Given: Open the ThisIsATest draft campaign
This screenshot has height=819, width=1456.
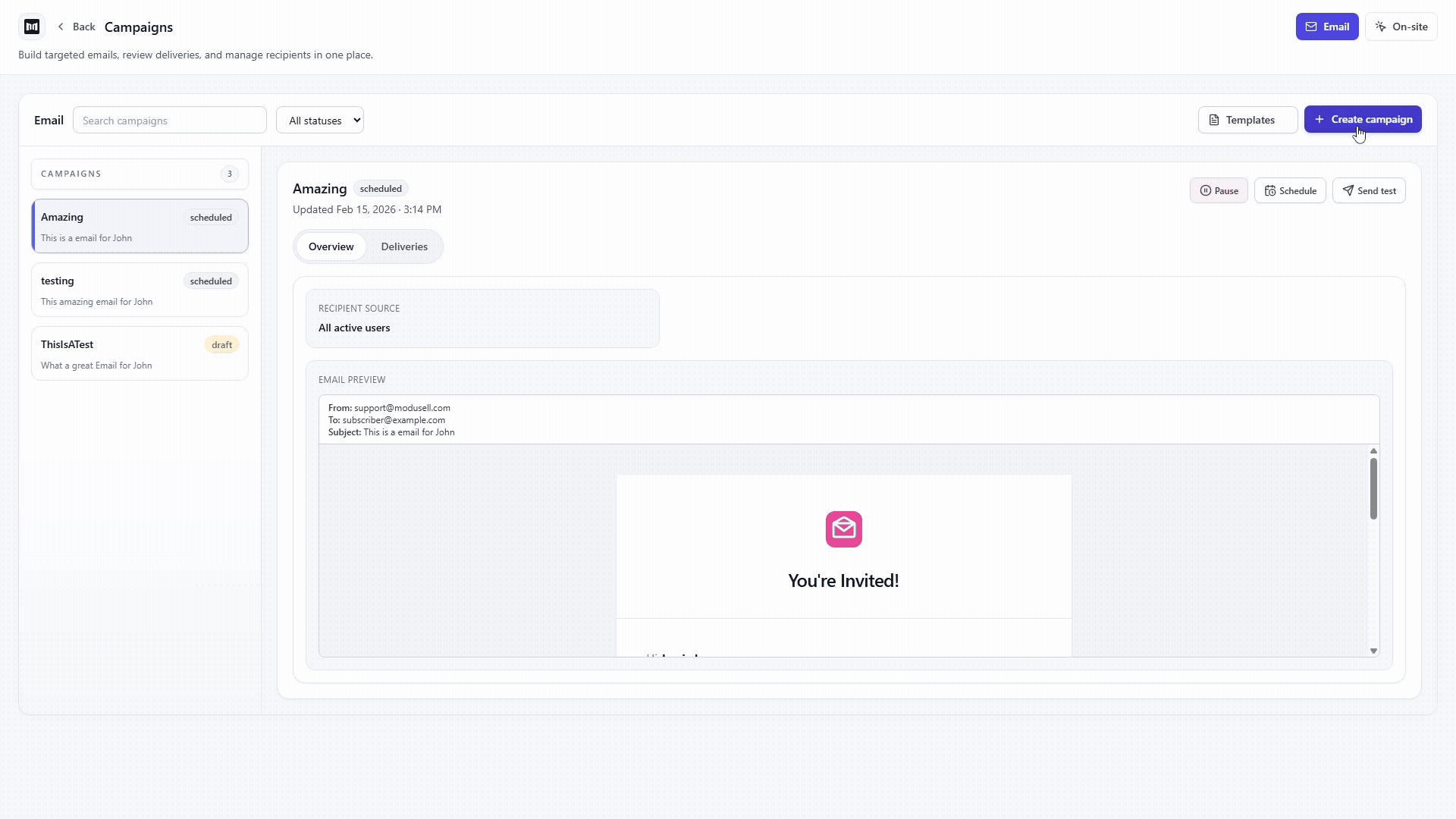Looking at the screenshot, I should point(140,354).
